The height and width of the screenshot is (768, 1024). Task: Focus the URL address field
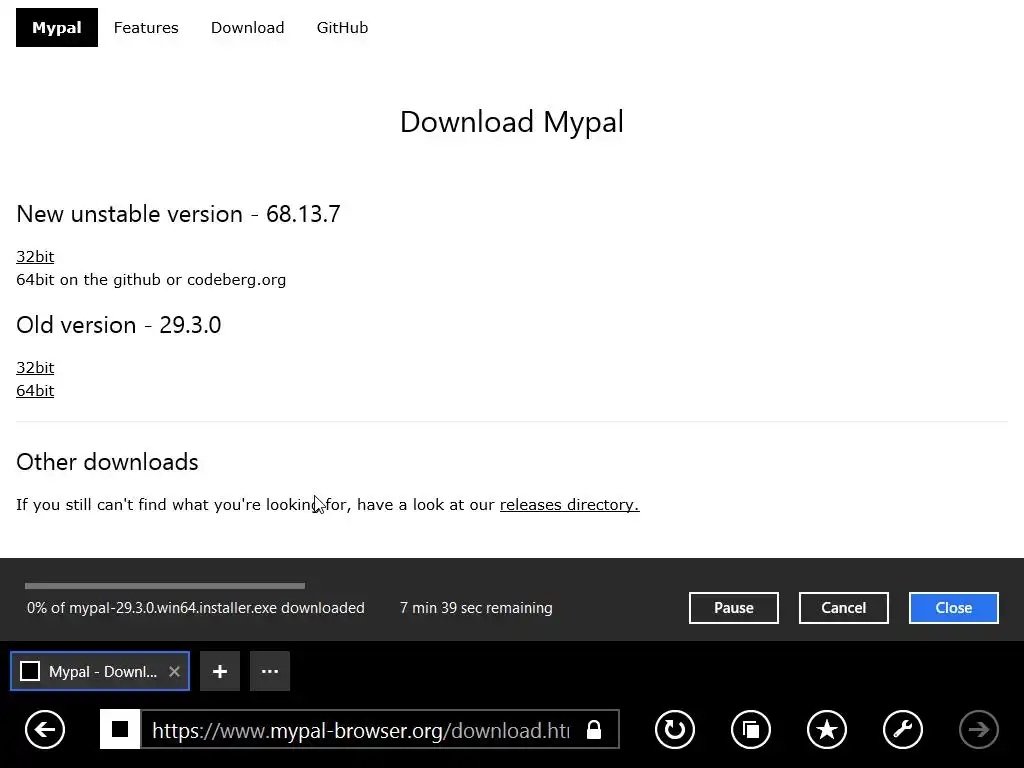point(361,729)
